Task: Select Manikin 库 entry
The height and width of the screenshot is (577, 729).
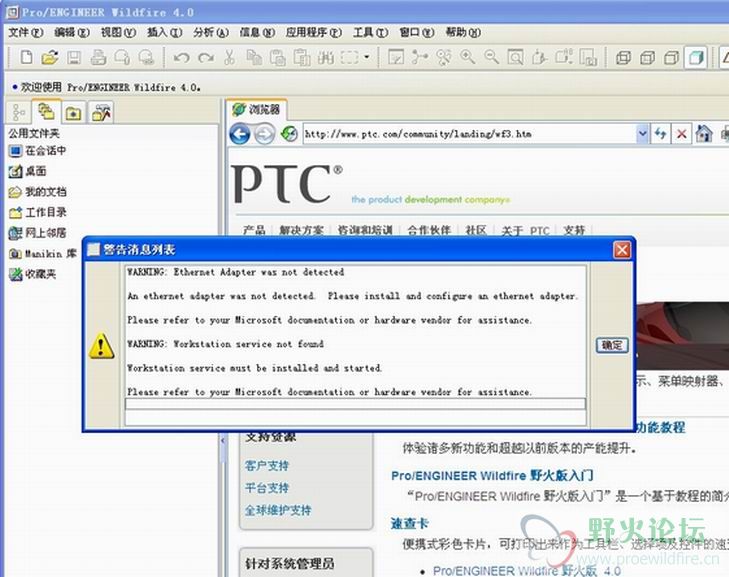Action: pyautogui.click(x=43, y=253)
